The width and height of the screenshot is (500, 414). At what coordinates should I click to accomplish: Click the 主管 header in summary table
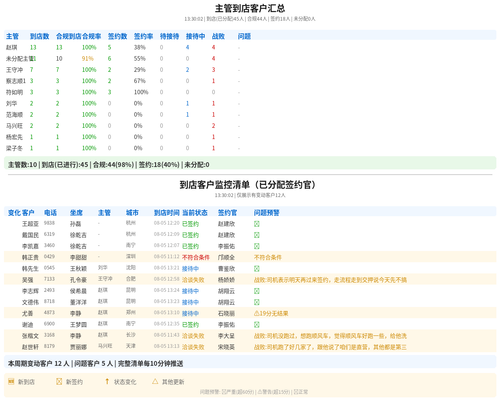[x=12, y=36]
